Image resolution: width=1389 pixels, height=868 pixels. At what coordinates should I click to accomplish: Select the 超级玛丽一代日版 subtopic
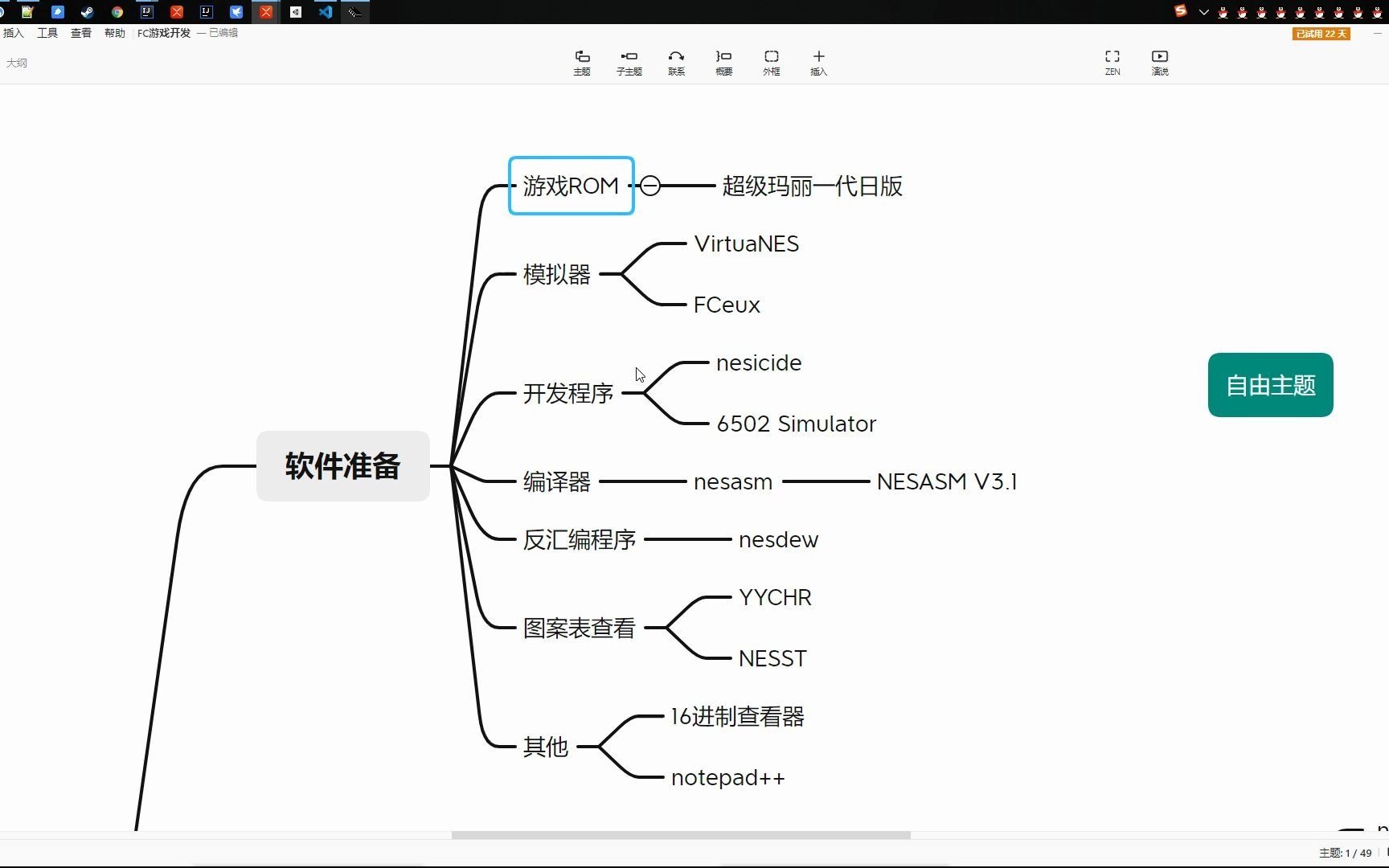[813, 186]
